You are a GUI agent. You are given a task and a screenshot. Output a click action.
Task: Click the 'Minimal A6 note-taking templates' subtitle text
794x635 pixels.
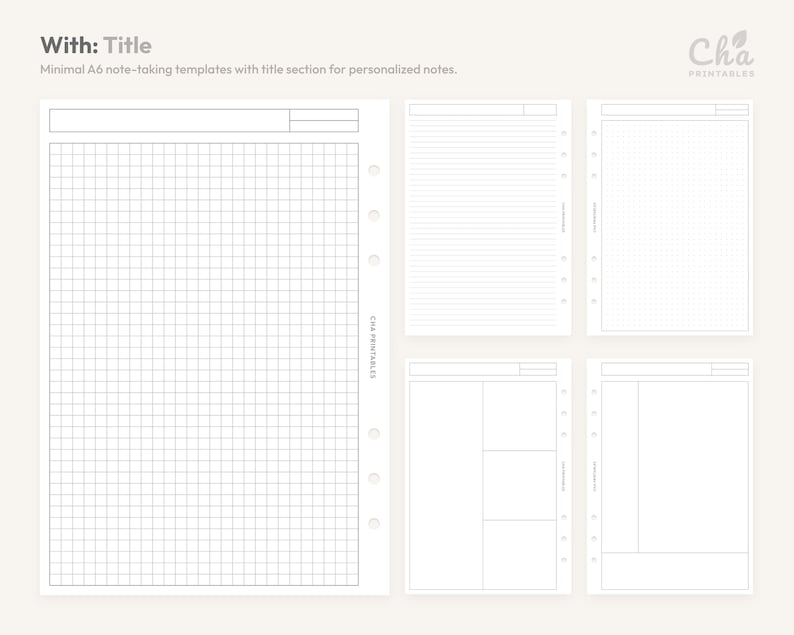coord(249,69)
